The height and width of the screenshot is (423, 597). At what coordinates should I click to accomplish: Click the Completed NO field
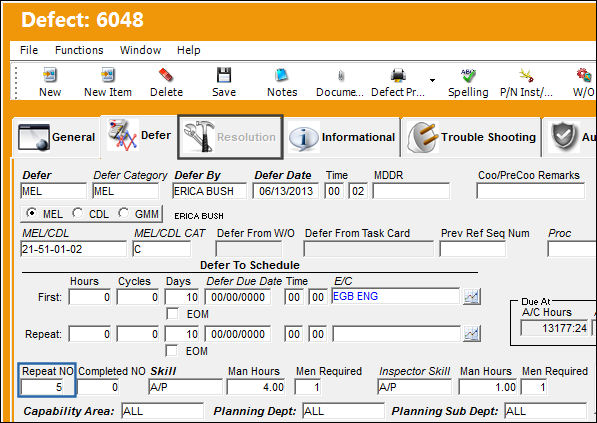point(99,387)
